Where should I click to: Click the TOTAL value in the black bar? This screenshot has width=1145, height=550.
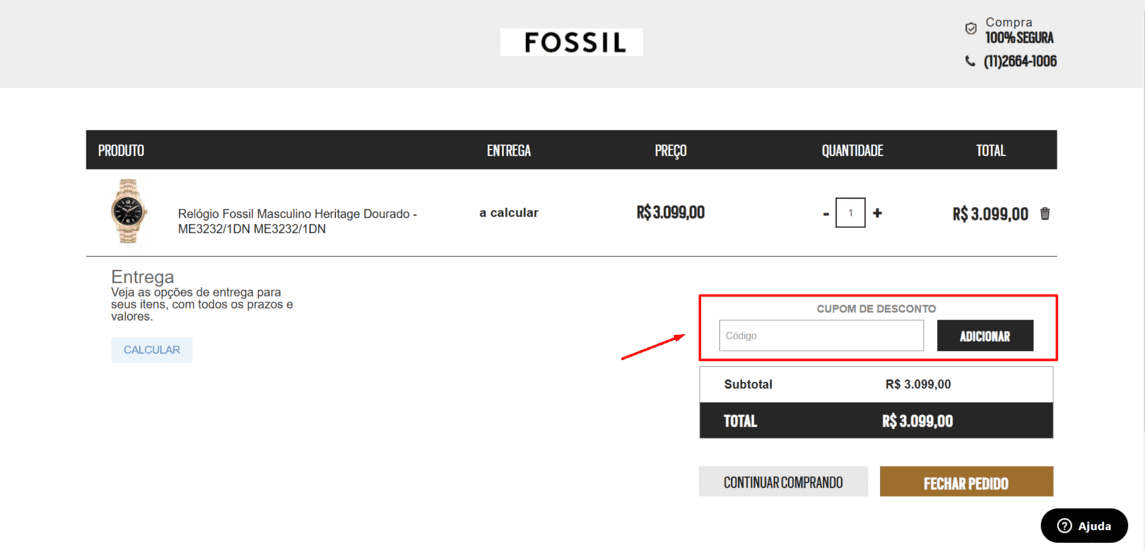[917, 421]
